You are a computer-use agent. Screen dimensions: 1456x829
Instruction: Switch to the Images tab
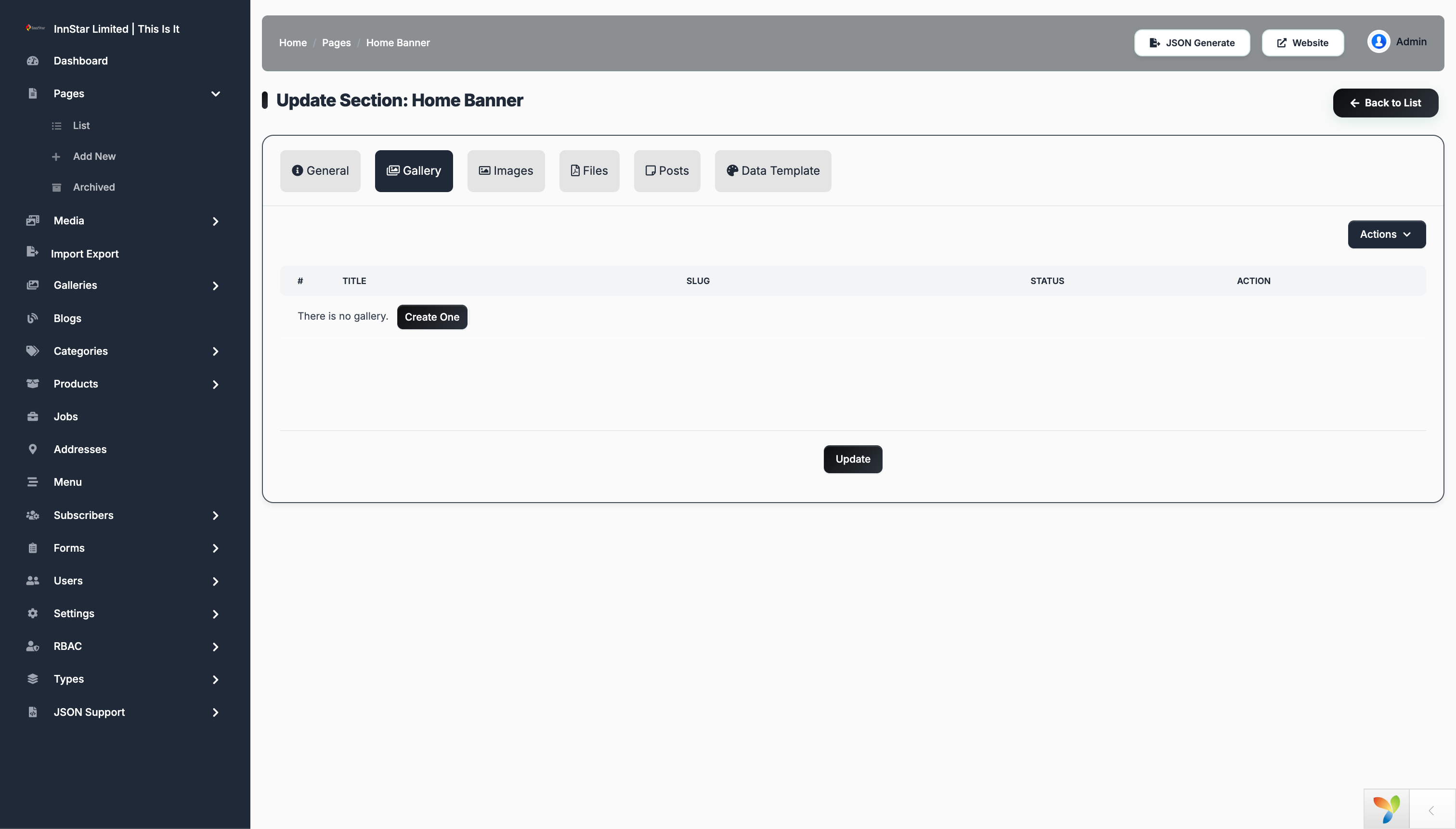coord(506,171)
